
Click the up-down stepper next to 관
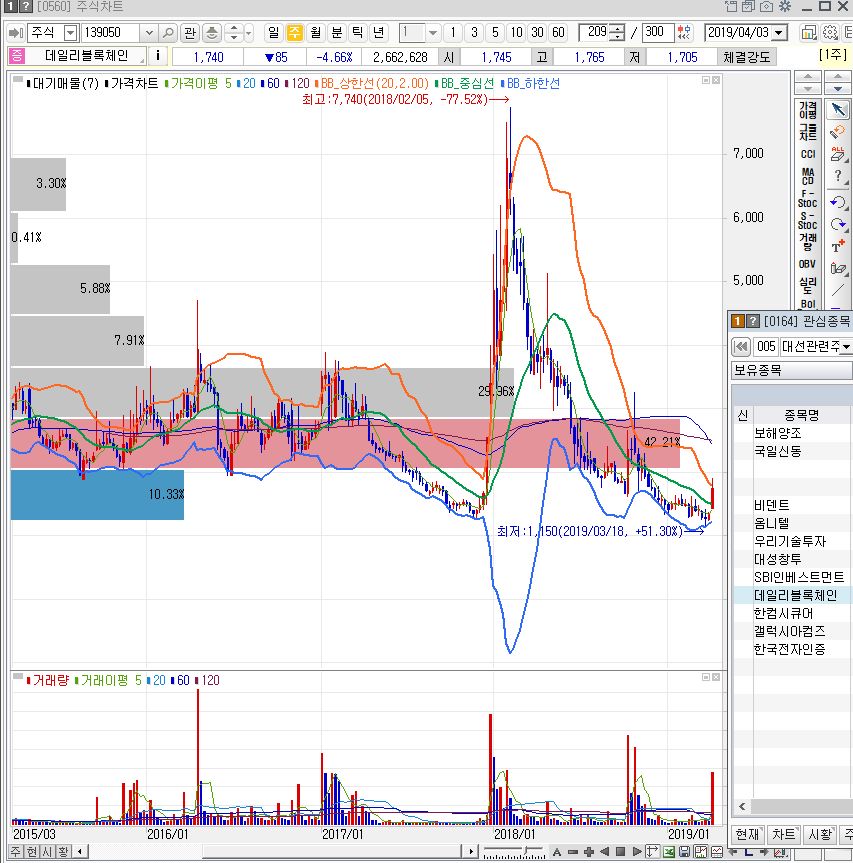[234, 32]
